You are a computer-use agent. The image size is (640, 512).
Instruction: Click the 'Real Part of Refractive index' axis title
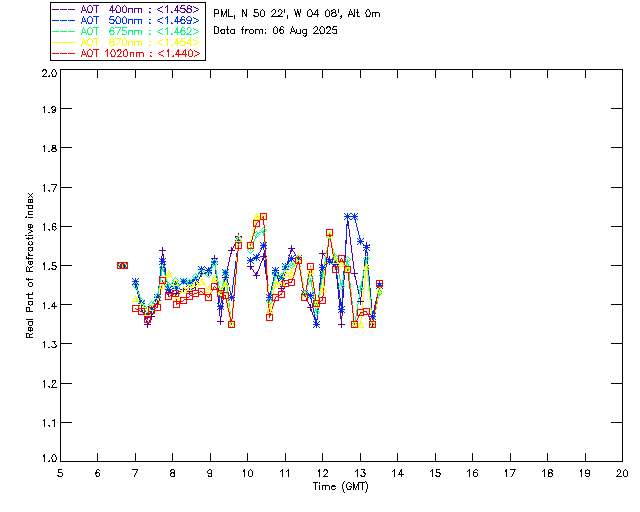pyautogui.click(x=30, y=265)
